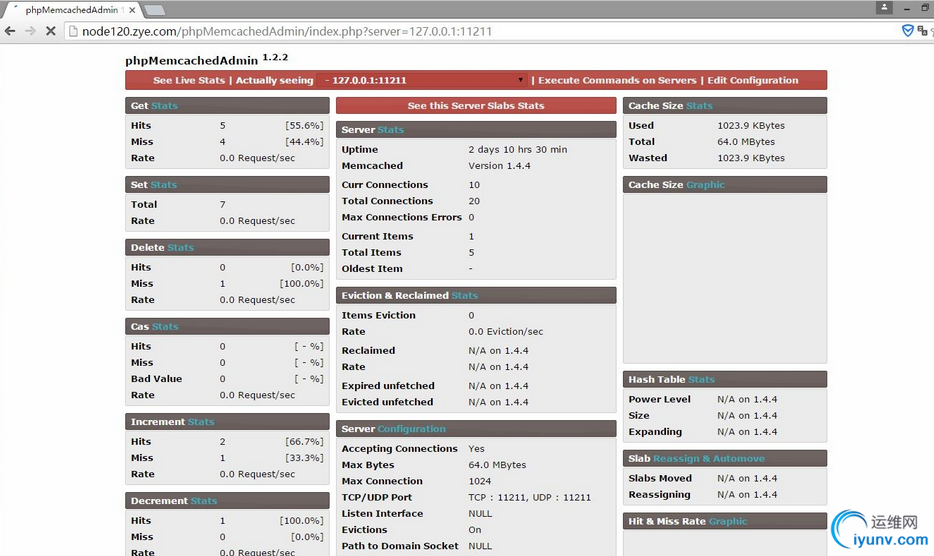Click the Get Stats panel header
This screenshot has height=556, width=934.
(x=227, y=105)
